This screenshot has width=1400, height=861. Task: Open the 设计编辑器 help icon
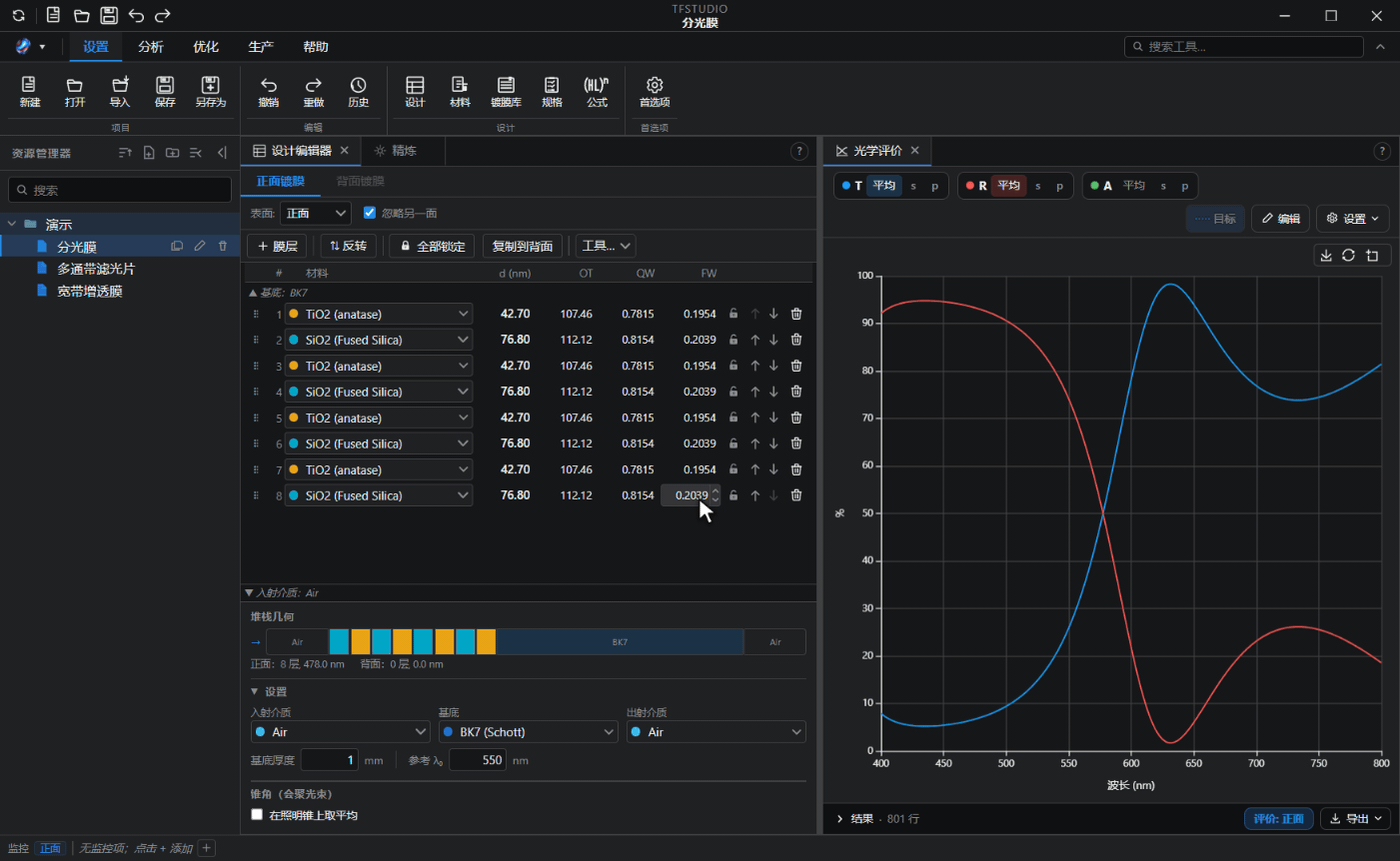tap(799, 151)
